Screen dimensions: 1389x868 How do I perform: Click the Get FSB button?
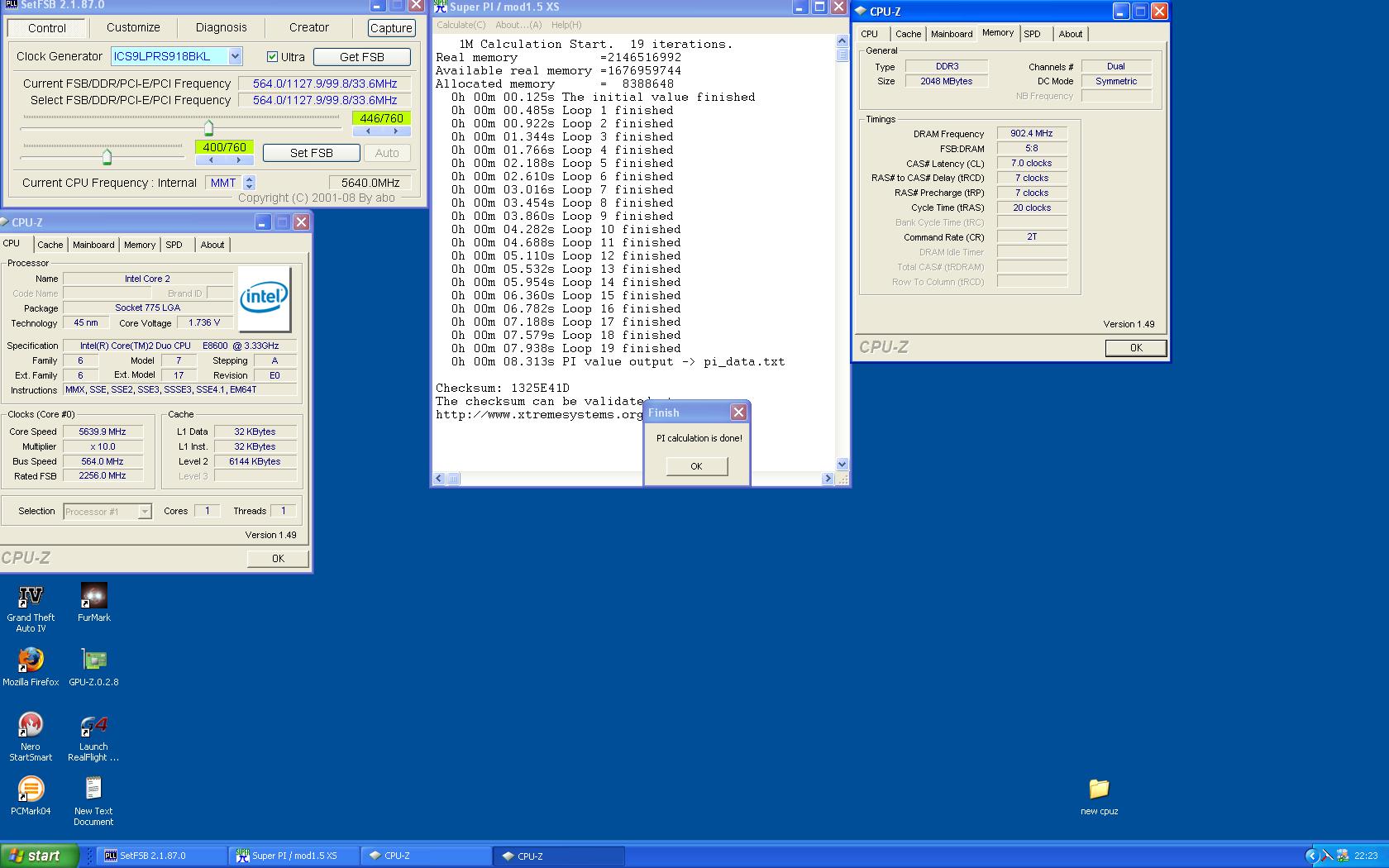362,57
